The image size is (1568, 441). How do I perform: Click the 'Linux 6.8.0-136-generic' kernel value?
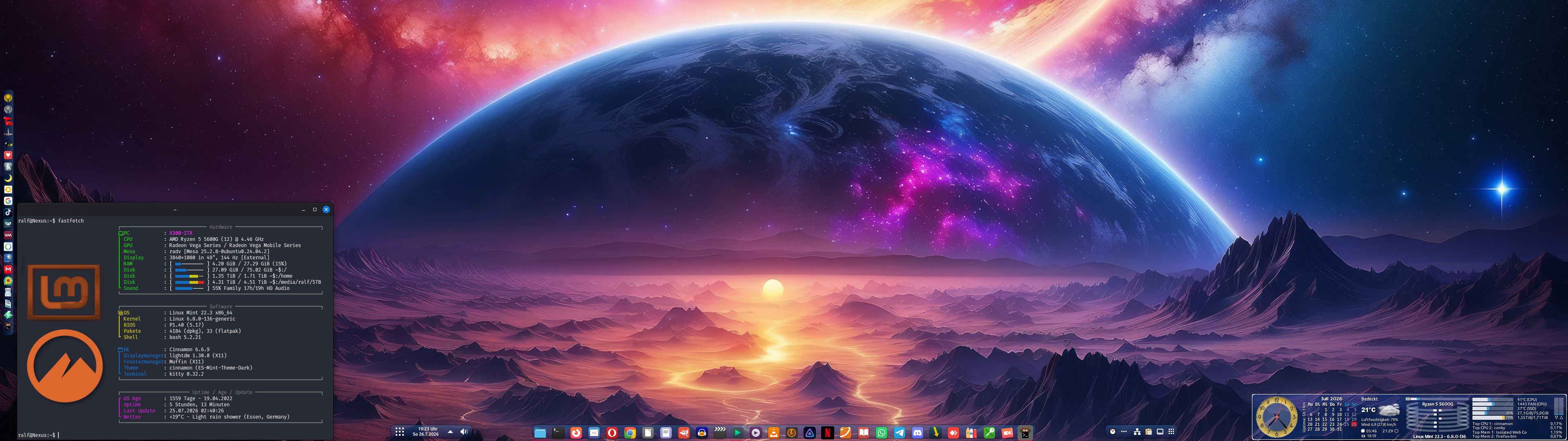click(x=202, y=318)
